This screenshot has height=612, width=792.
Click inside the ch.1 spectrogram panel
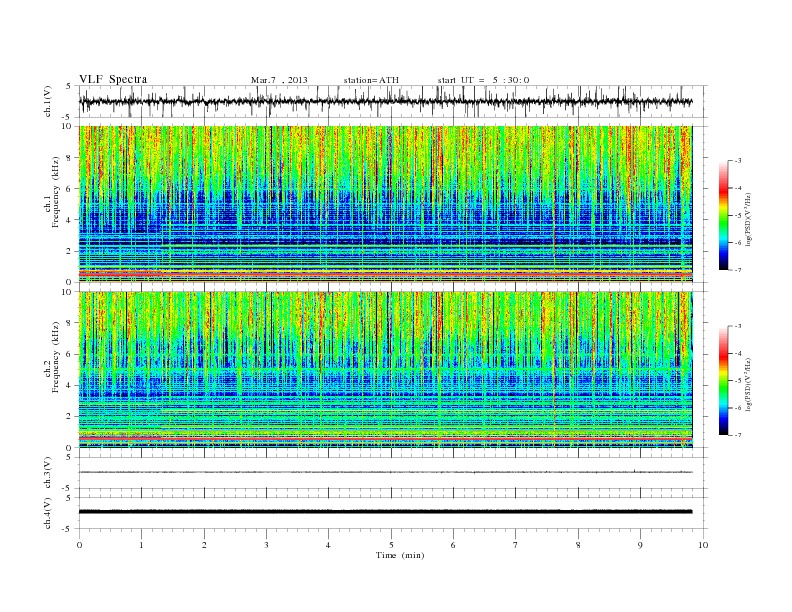[385, 204]
